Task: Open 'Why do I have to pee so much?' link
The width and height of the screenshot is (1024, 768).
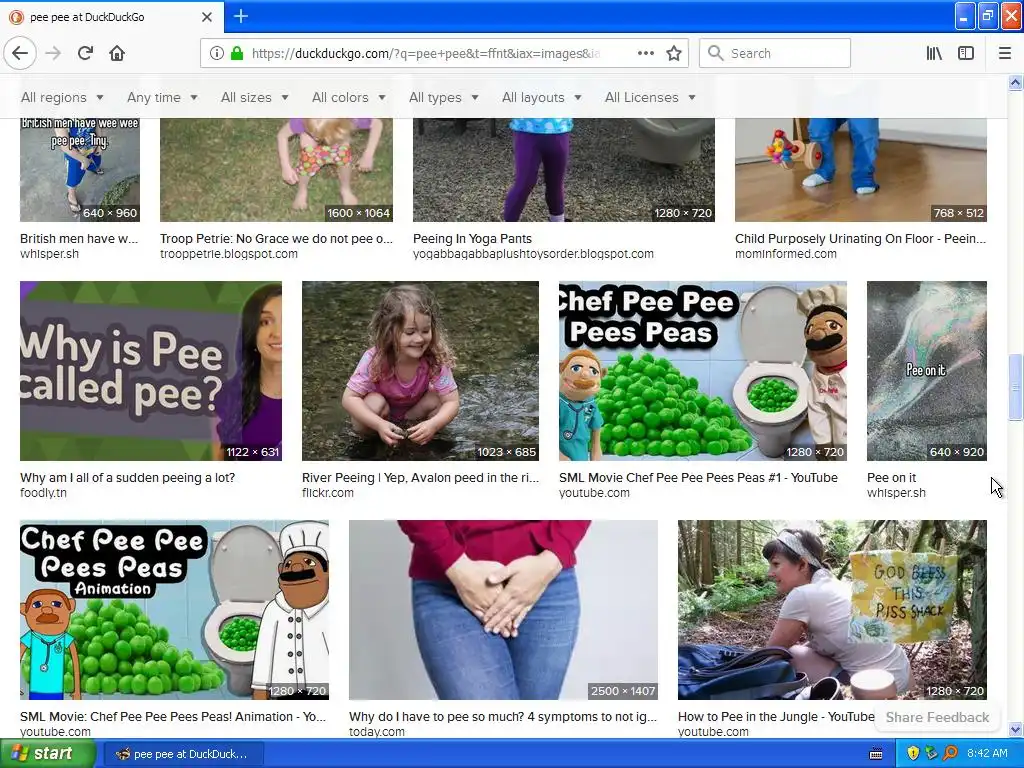Action: coord(503,716)
